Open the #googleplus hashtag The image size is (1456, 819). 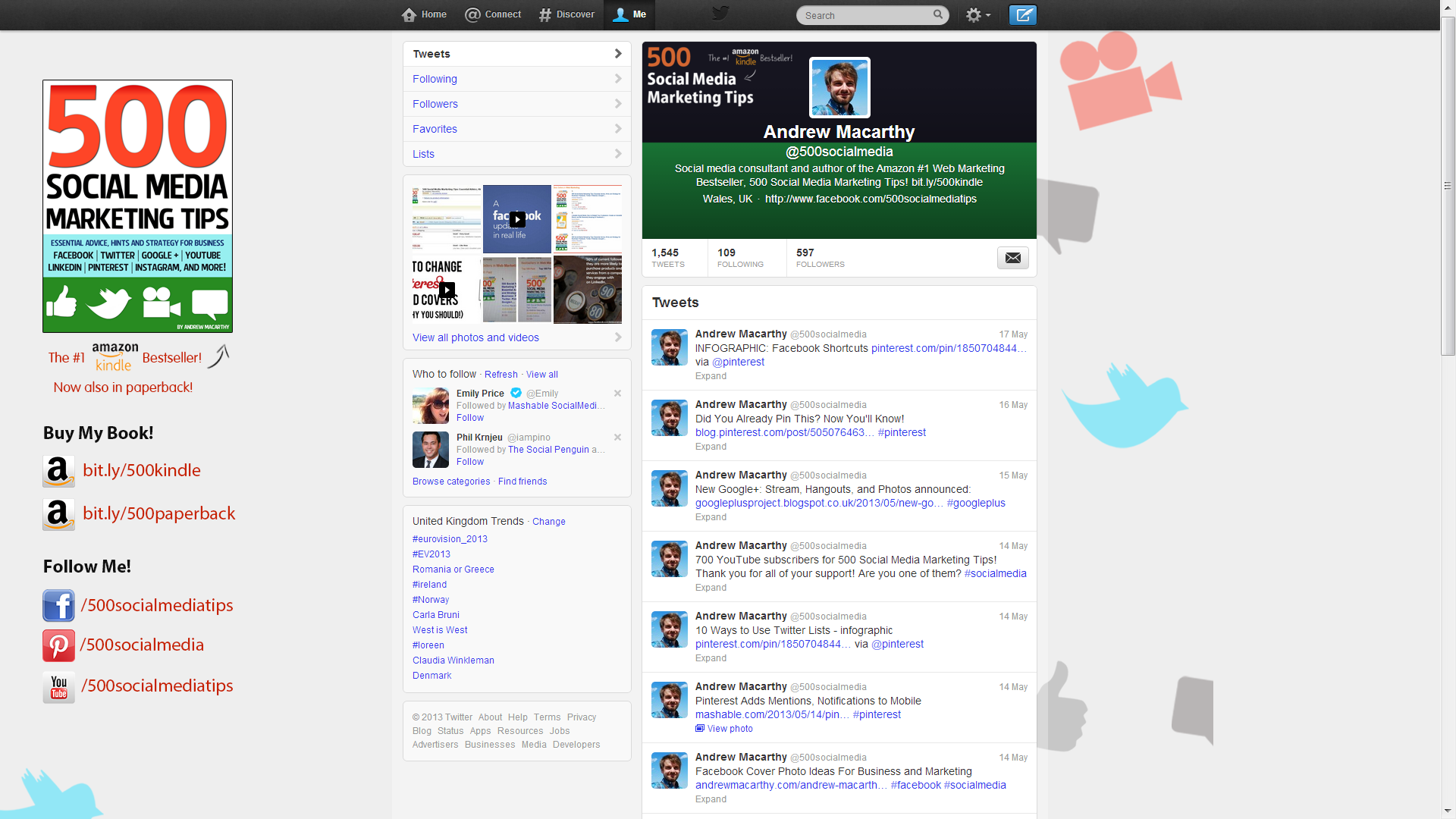point(976,503)
